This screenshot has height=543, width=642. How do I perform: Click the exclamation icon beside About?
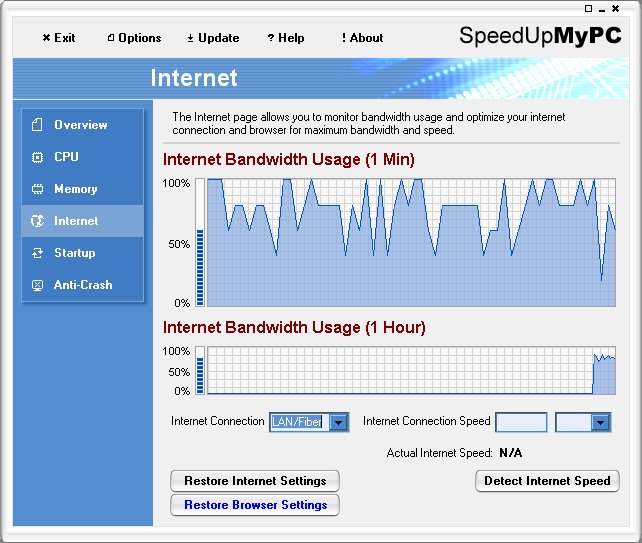tap(344, 38)
